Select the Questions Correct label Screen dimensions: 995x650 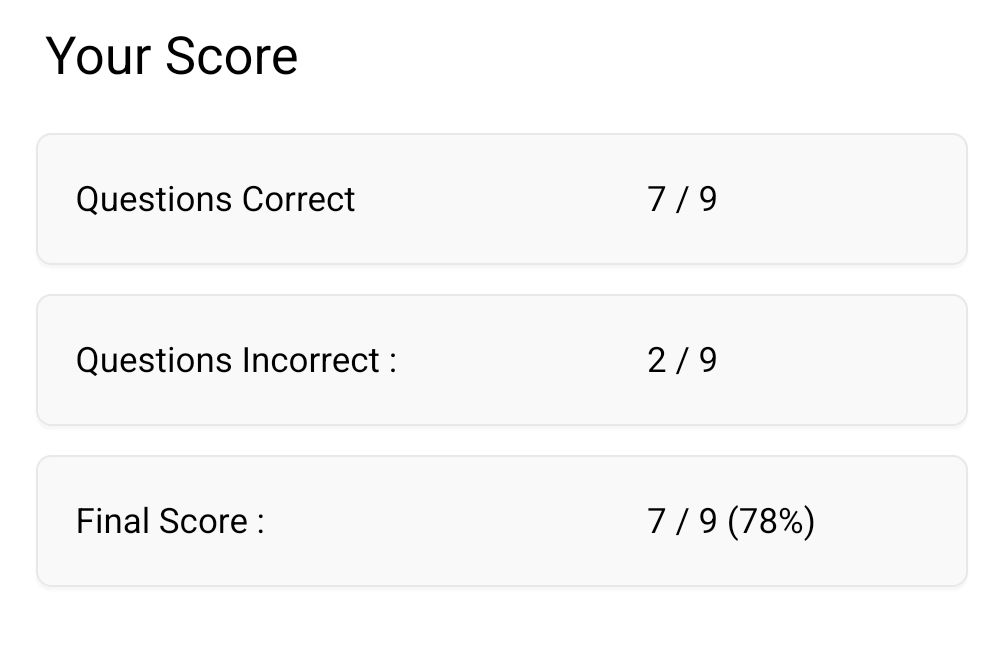pyautogui.click(x=215, y=199)
